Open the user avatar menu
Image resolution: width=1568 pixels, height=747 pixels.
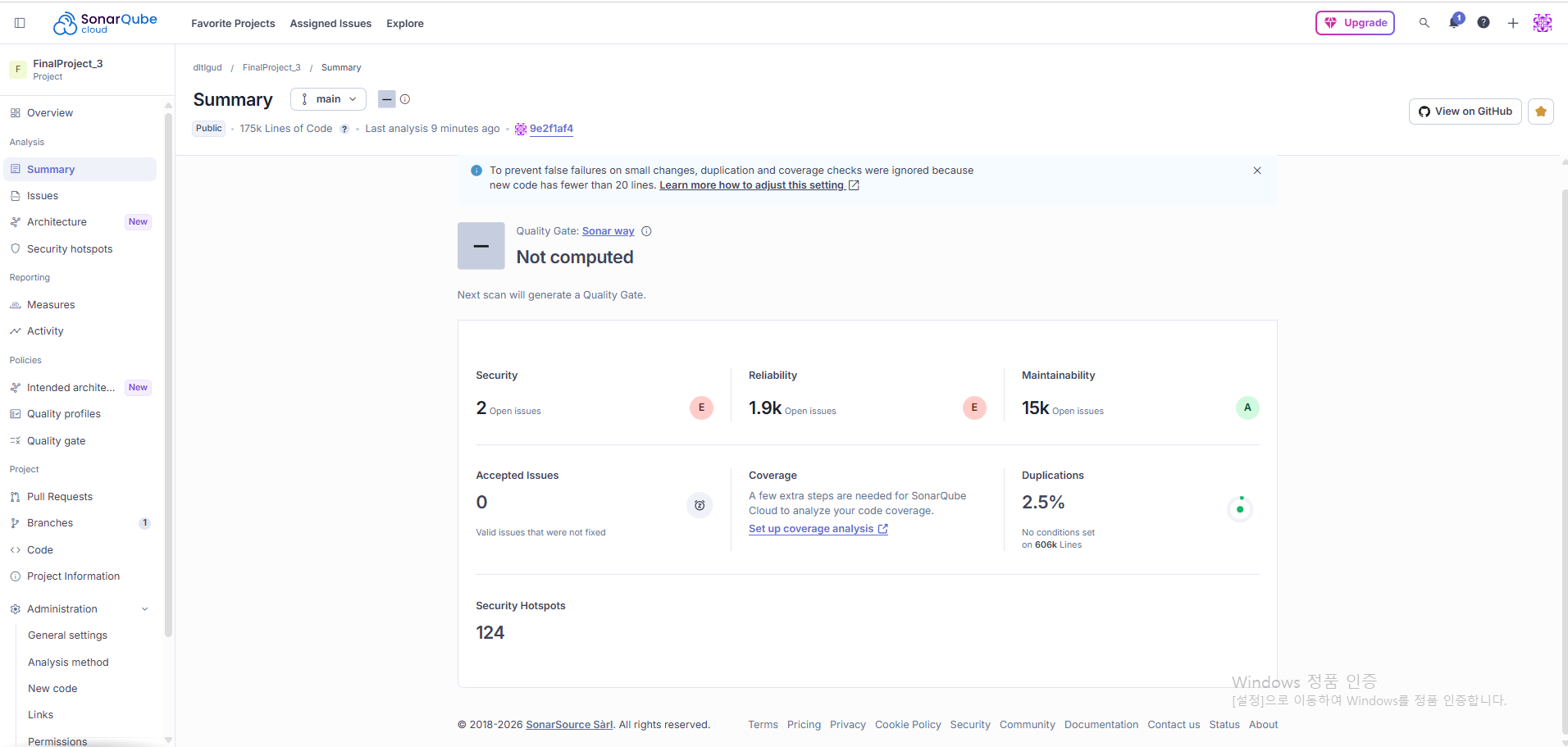pos(1543,23)
